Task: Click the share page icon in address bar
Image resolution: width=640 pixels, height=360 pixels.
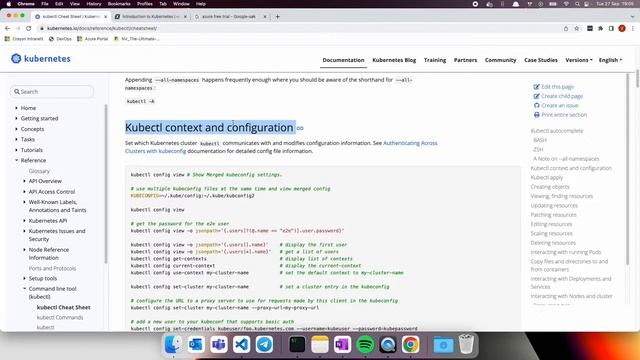Action: click(x=566, y=28)
